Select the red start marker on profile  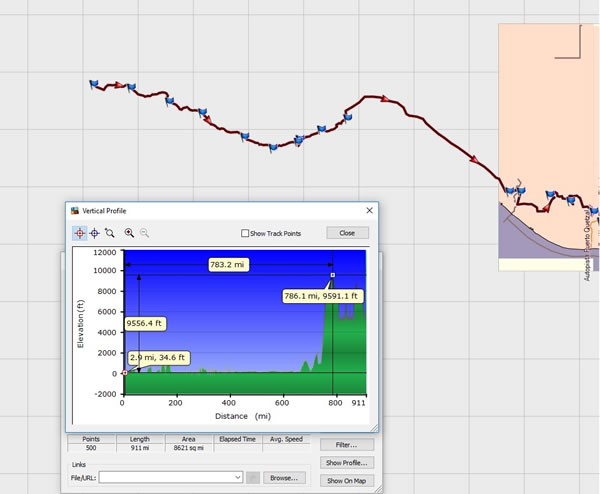tap(125, 372)
